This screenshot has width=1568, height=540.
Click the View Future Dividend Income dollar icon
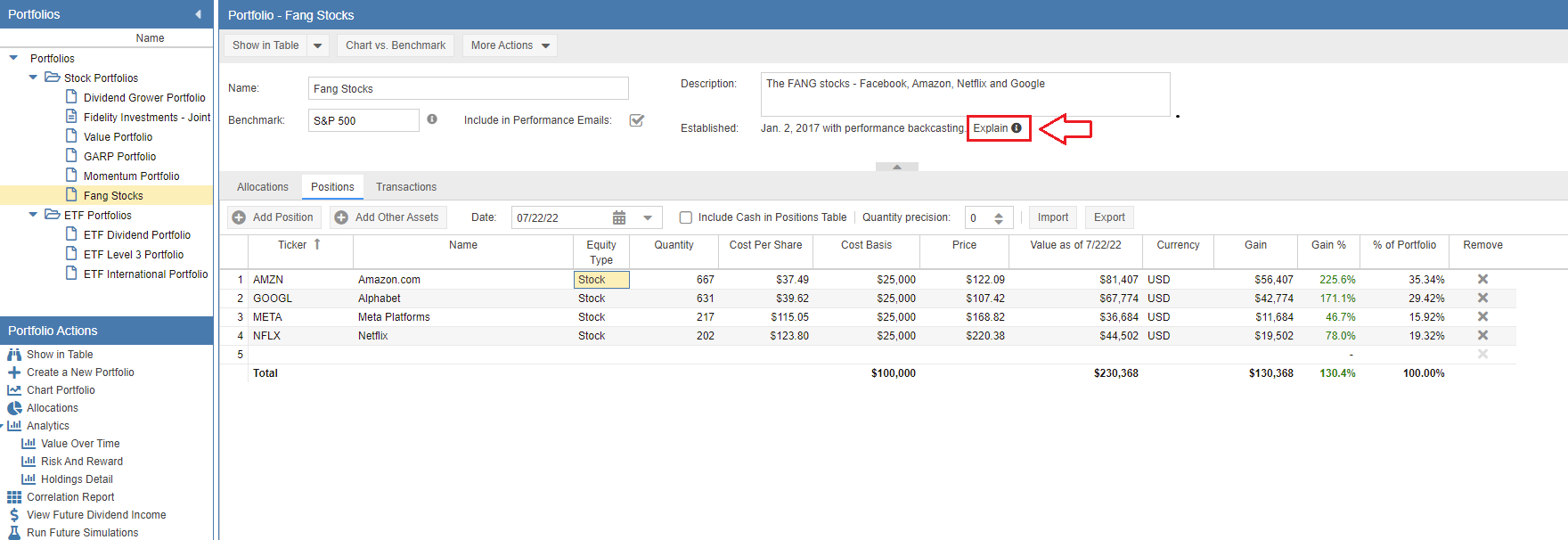(x=14, y=515)
